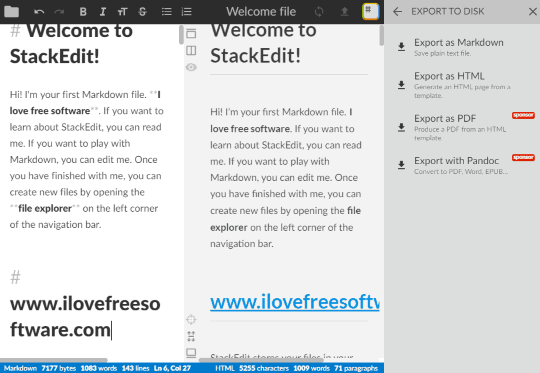Apply bold formatting
Image resolution: width=540 pixels, height=373 pixels.
83,12
